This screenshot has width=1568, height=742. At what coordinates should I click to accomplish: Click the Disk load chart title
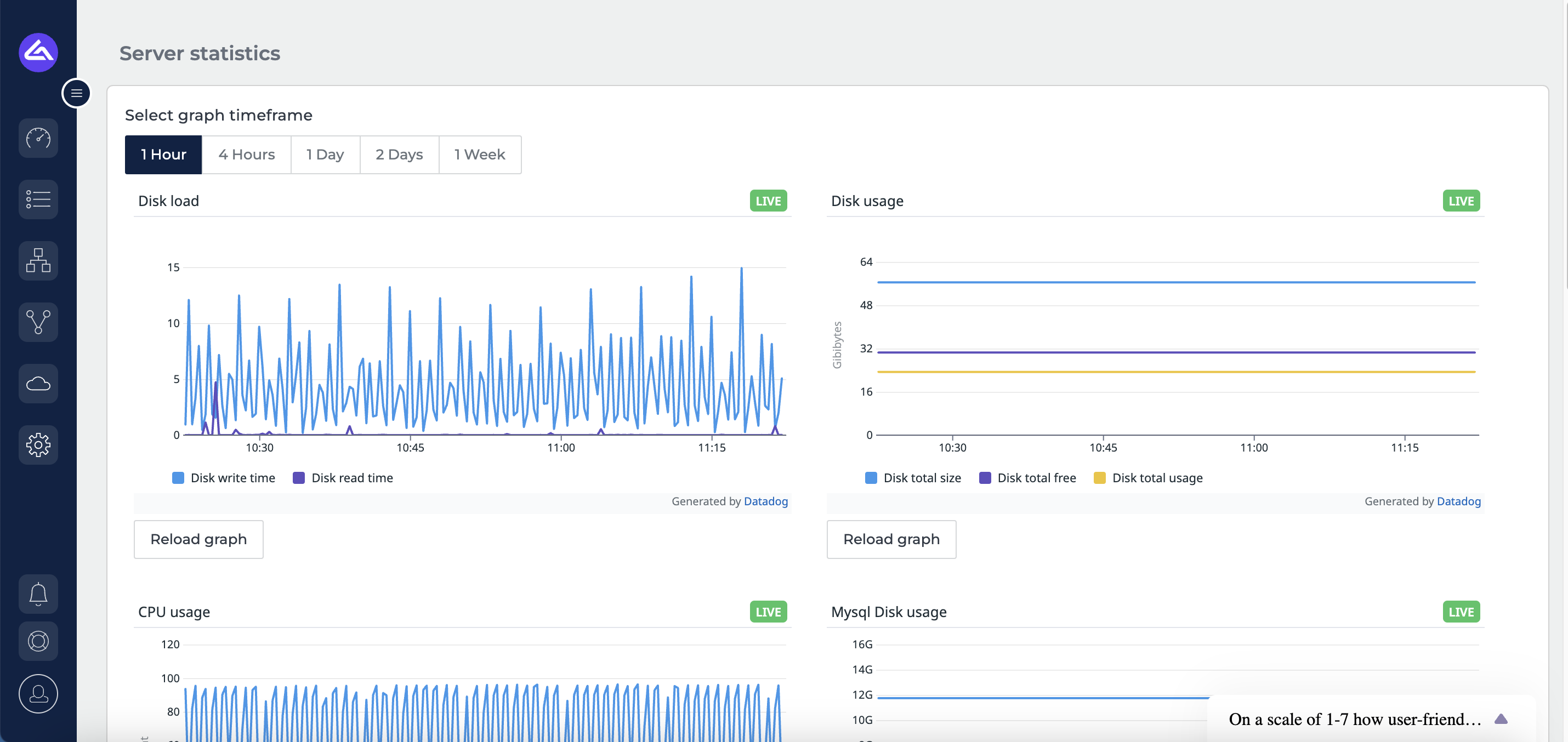pos(169,201)
